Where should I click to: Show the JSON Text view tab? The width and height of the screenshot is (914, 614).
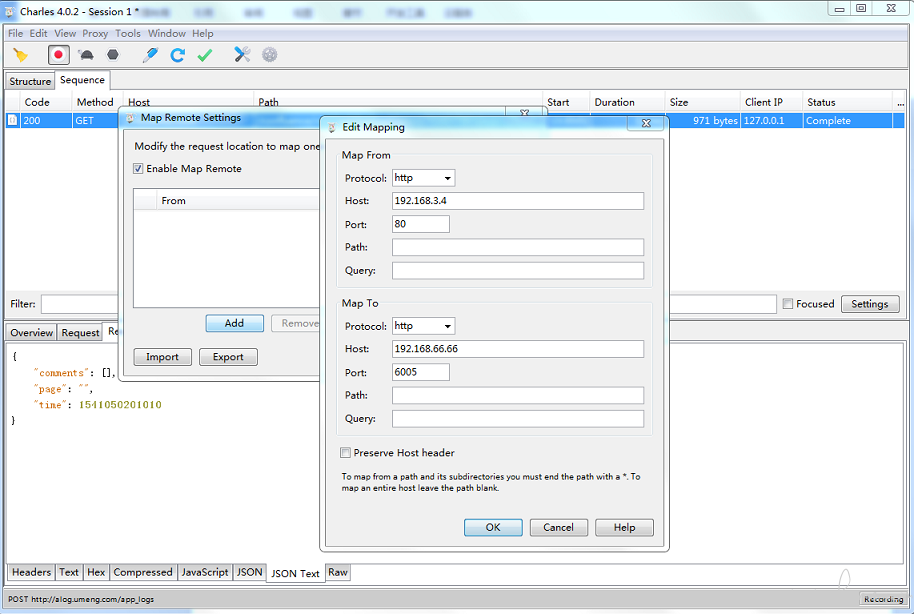click(295, 573)
